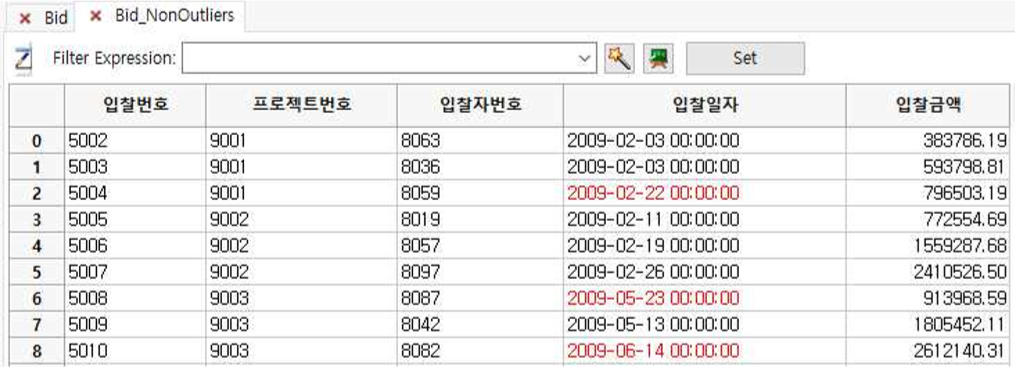Image resolution: width=1017 pixels, height=371 pixels.
Task: Click bid amount cell 772554.69
Action: coord(927,220)
